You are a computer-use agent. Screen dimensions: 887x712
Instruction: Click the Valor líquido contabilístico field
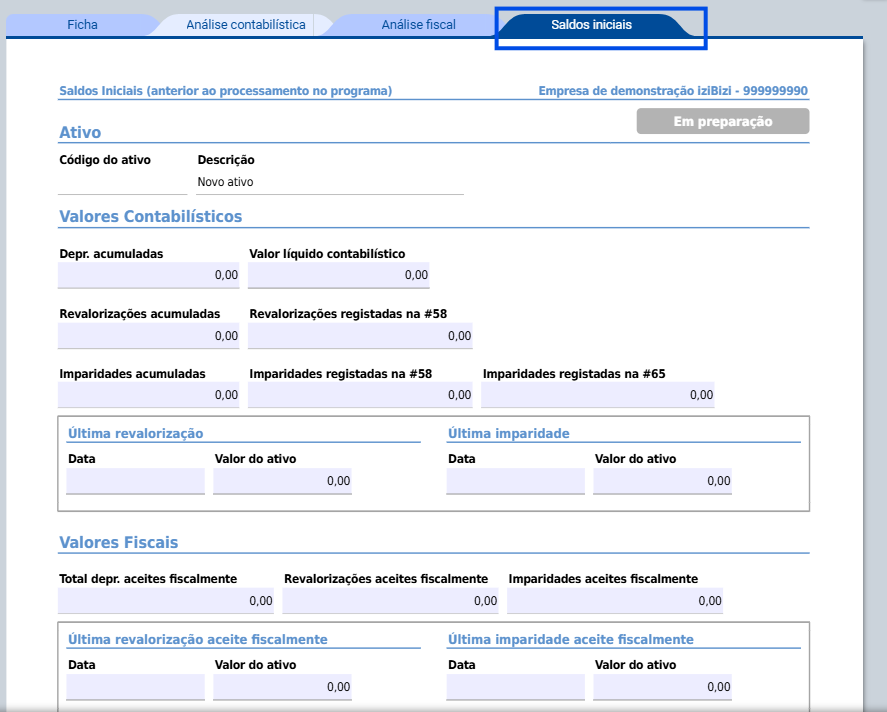coord(339,275)
